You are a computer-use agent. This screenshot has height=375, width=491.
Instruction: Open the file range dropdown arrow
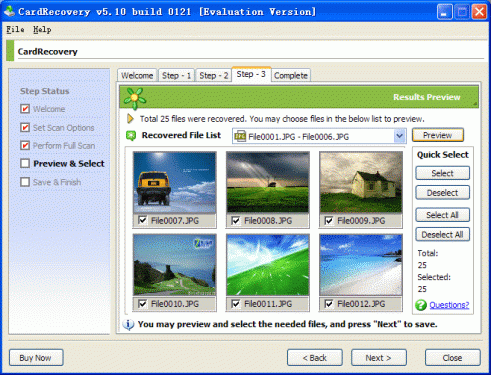tap(399, 136)
